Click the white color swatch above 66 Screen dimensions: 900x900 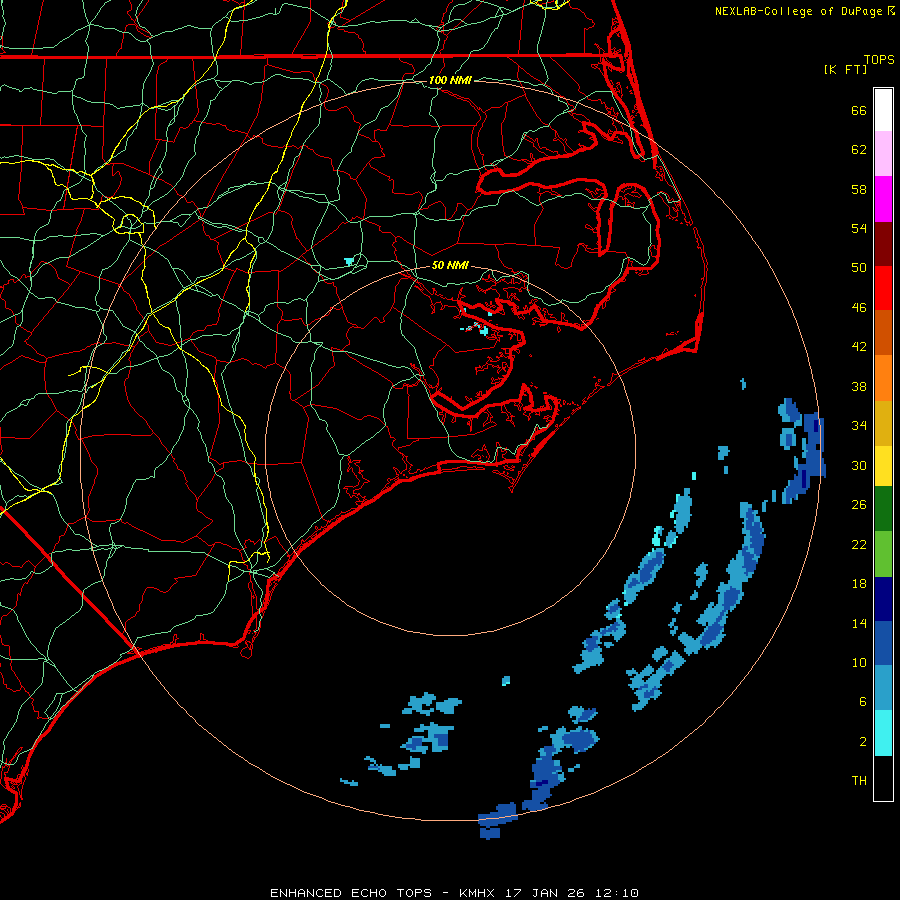[883, 110]
